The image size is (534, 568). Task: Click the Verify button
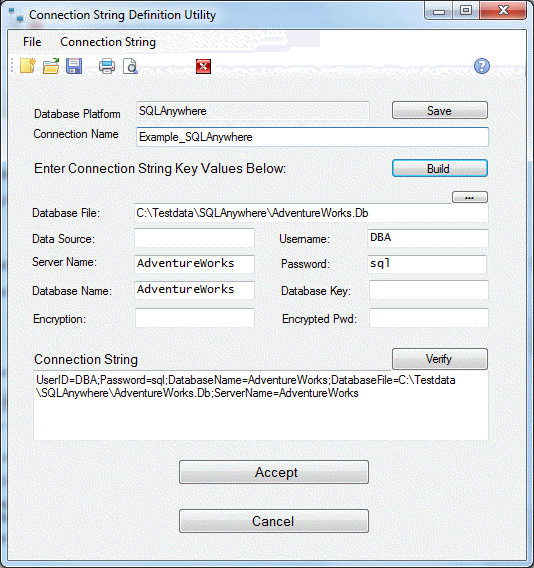(440, 359)
